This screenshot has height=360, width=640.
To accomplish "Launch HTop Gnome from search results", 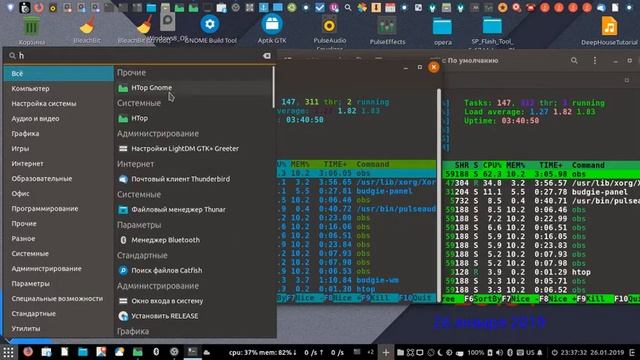I will coord(194,88).
